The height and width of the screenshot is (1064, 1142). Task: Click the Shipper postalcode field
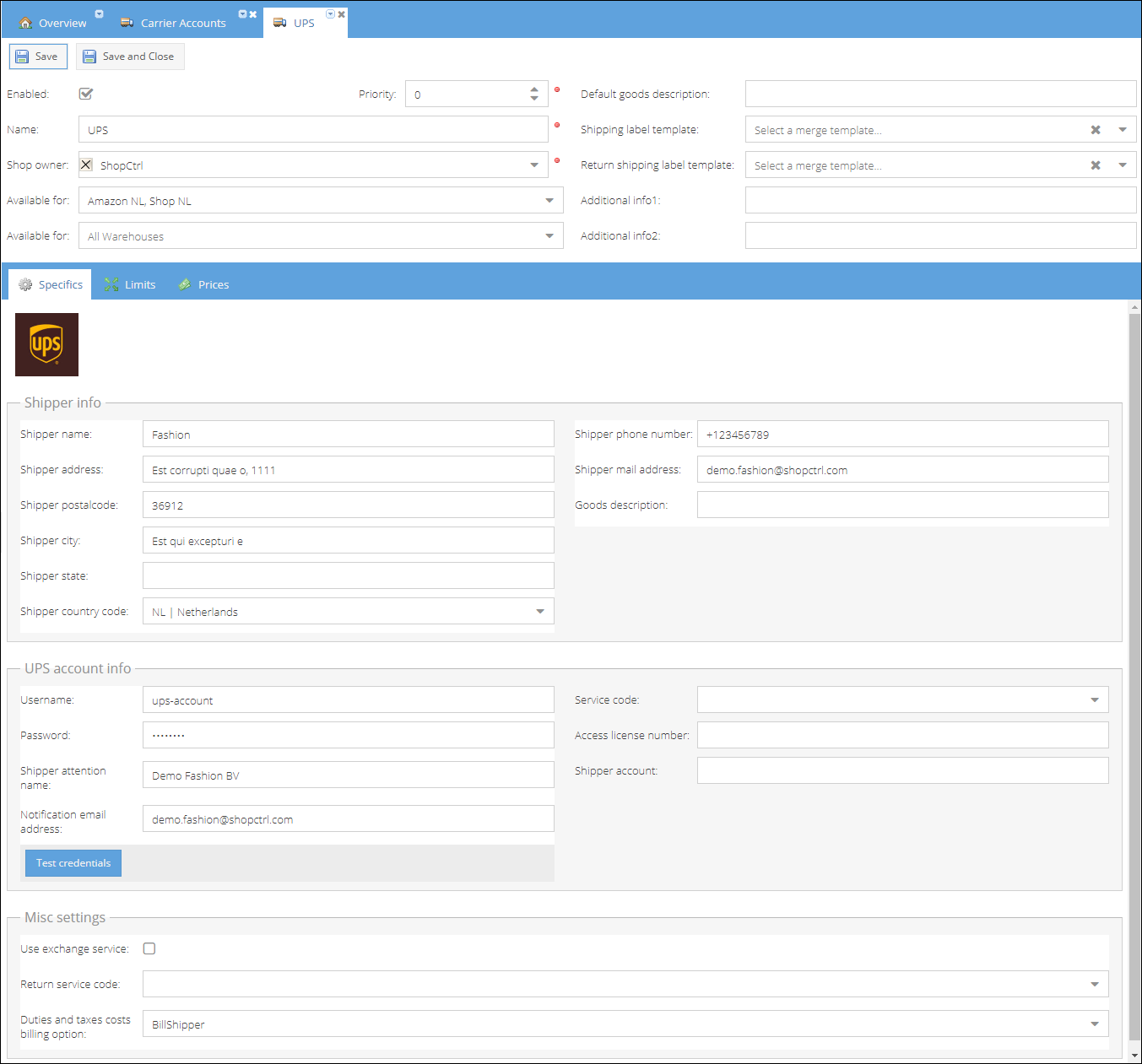point(349,505)
